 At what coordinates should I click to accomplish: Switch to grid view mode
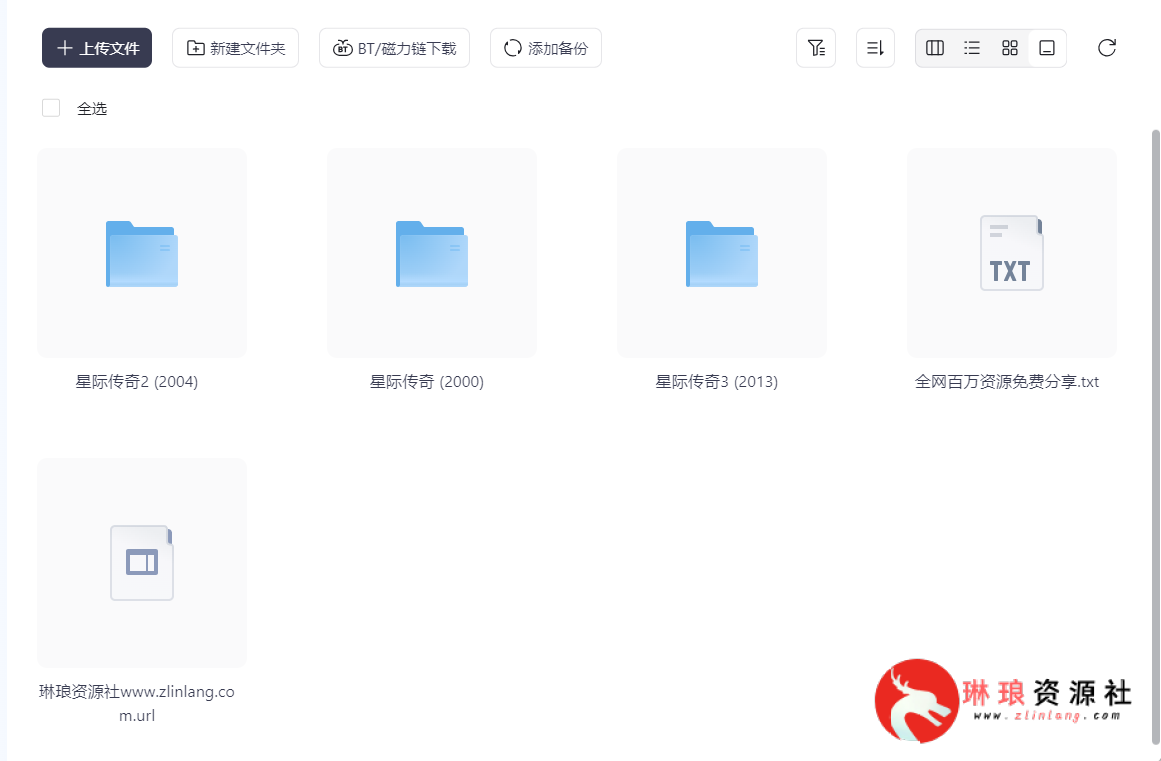(1010, 48)
